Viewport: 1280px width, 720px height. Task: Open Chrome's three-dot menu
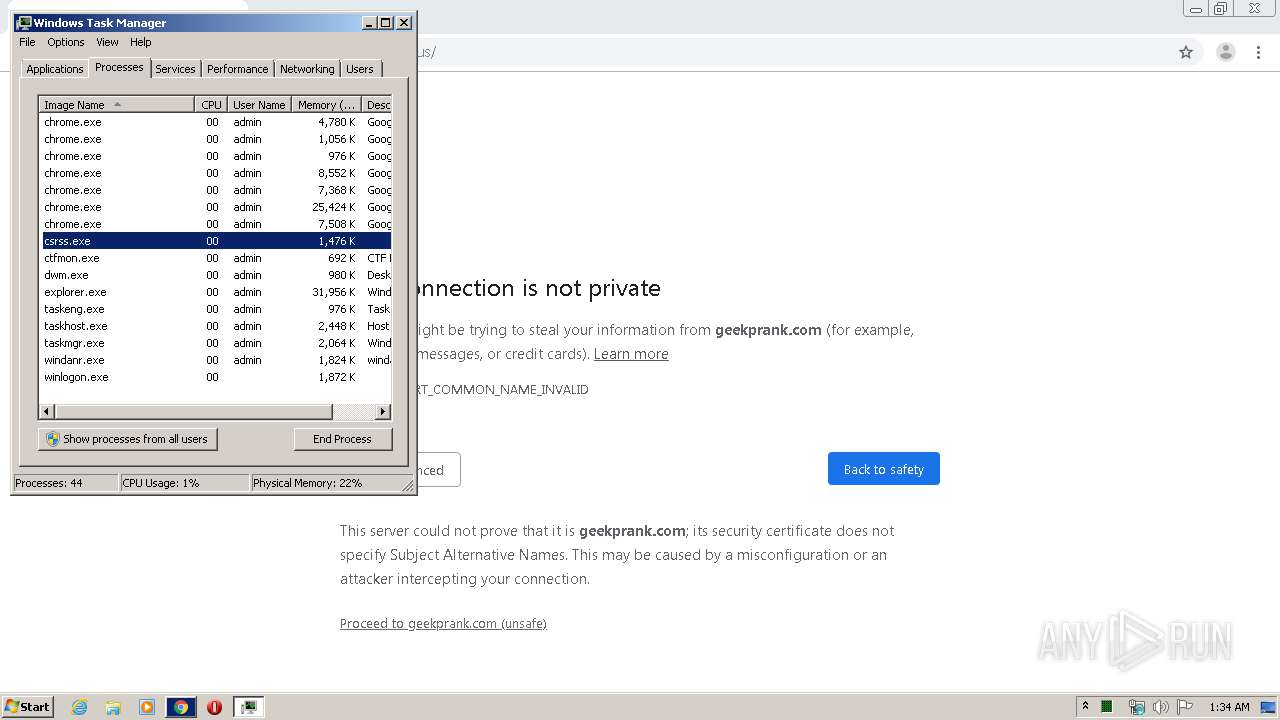(1259, 52)
